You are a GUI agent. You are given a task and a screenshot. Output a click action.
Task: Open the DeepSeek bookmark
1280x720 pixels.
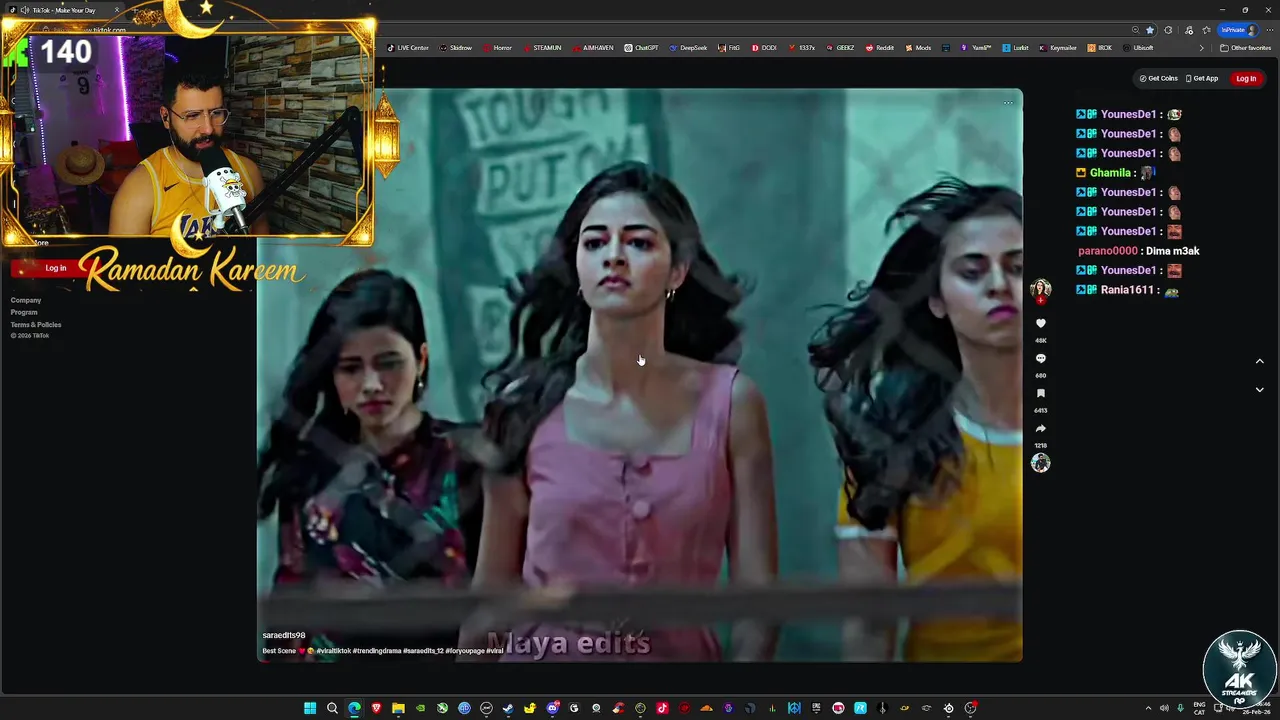click(x=688, y=48)
